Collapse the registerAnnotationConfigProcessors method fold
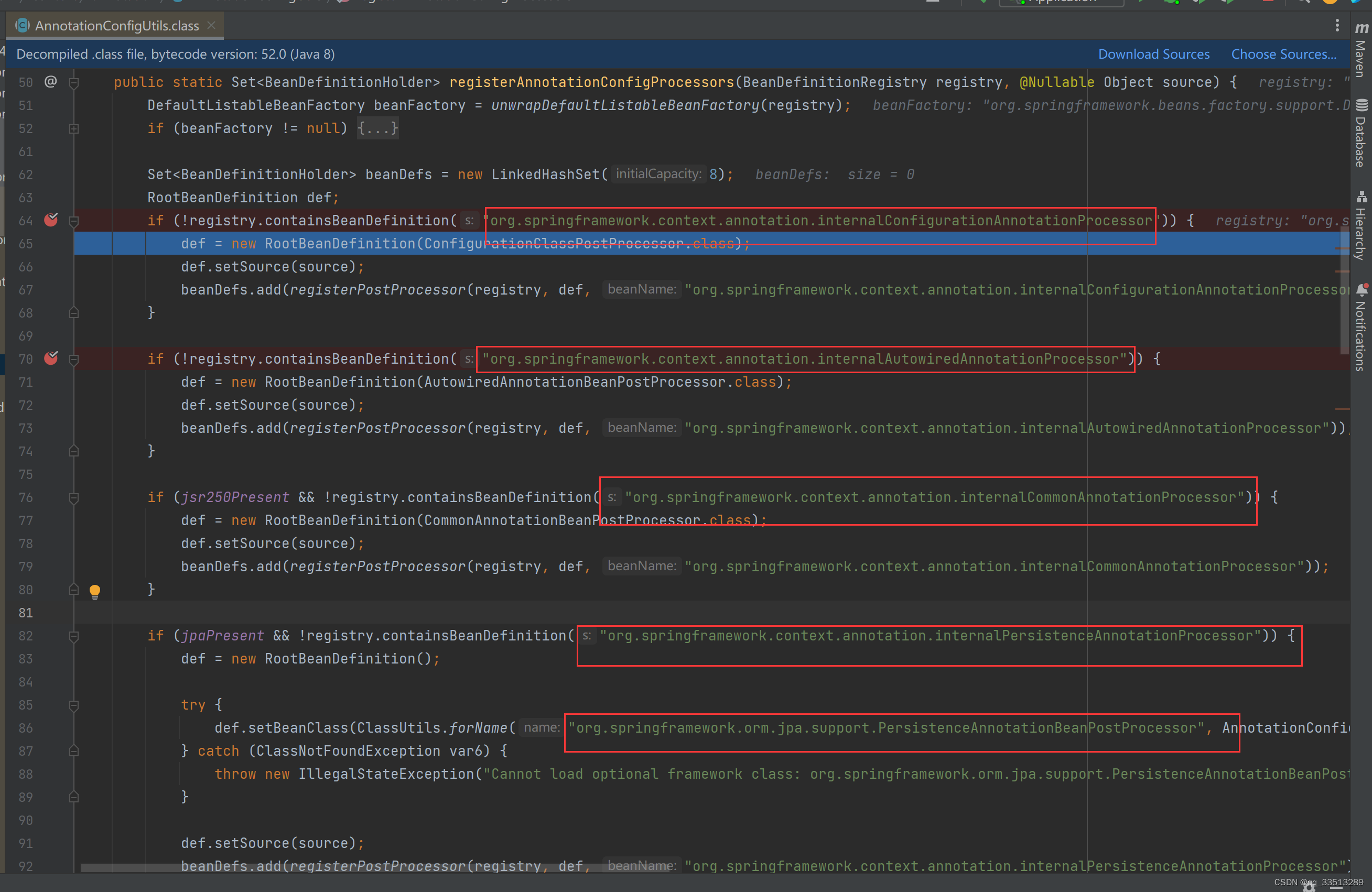This screenshot has width=1372, height=892. coord(74,82)
